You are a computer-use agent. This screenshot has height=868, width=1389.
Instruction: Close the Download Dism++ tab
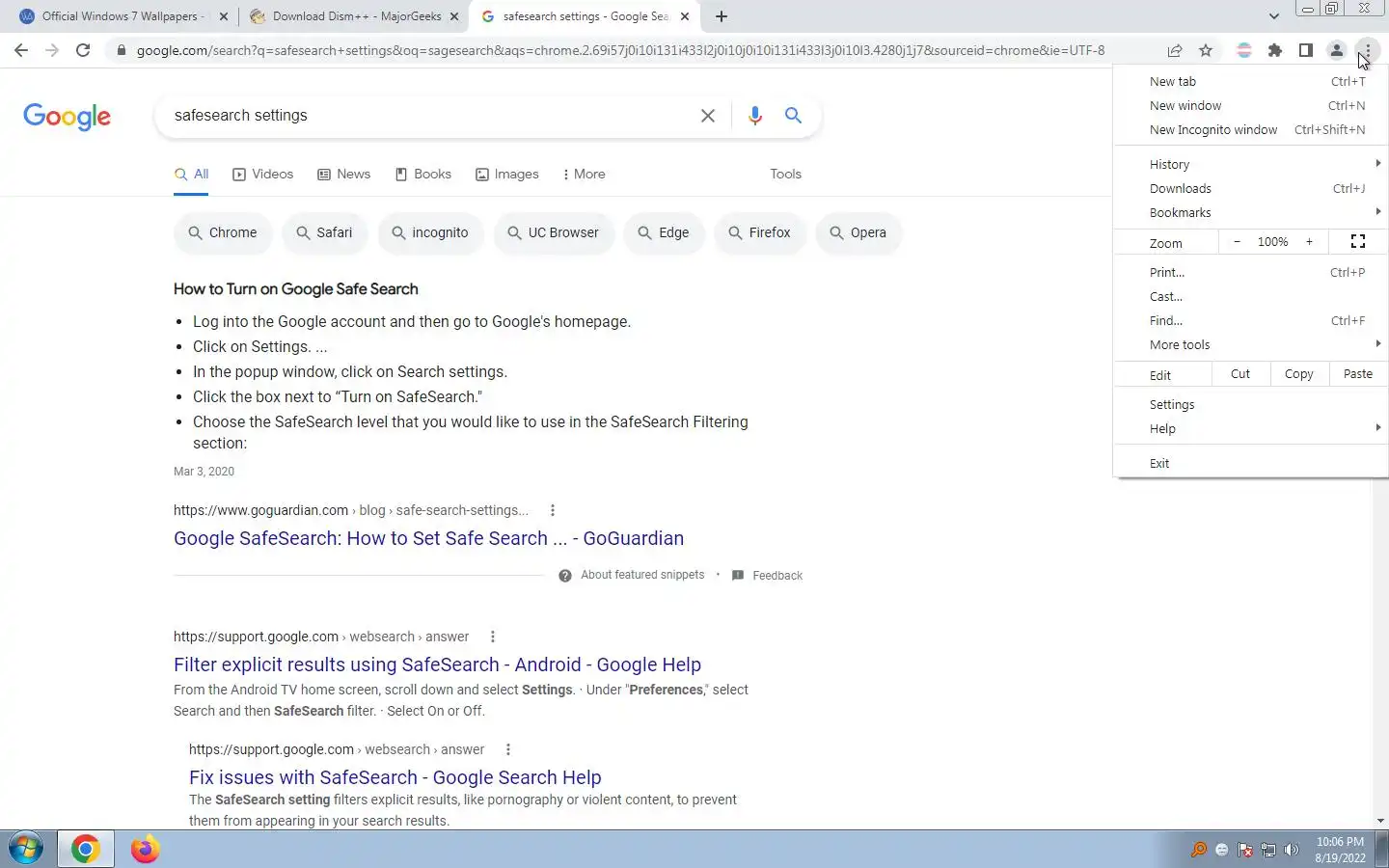click(x=454, y=16)
